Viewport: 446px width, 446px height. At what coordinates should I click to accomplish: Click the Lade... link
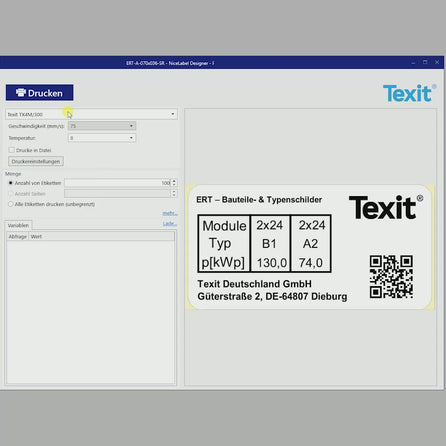pyautogui.click(x=170, y=224)
